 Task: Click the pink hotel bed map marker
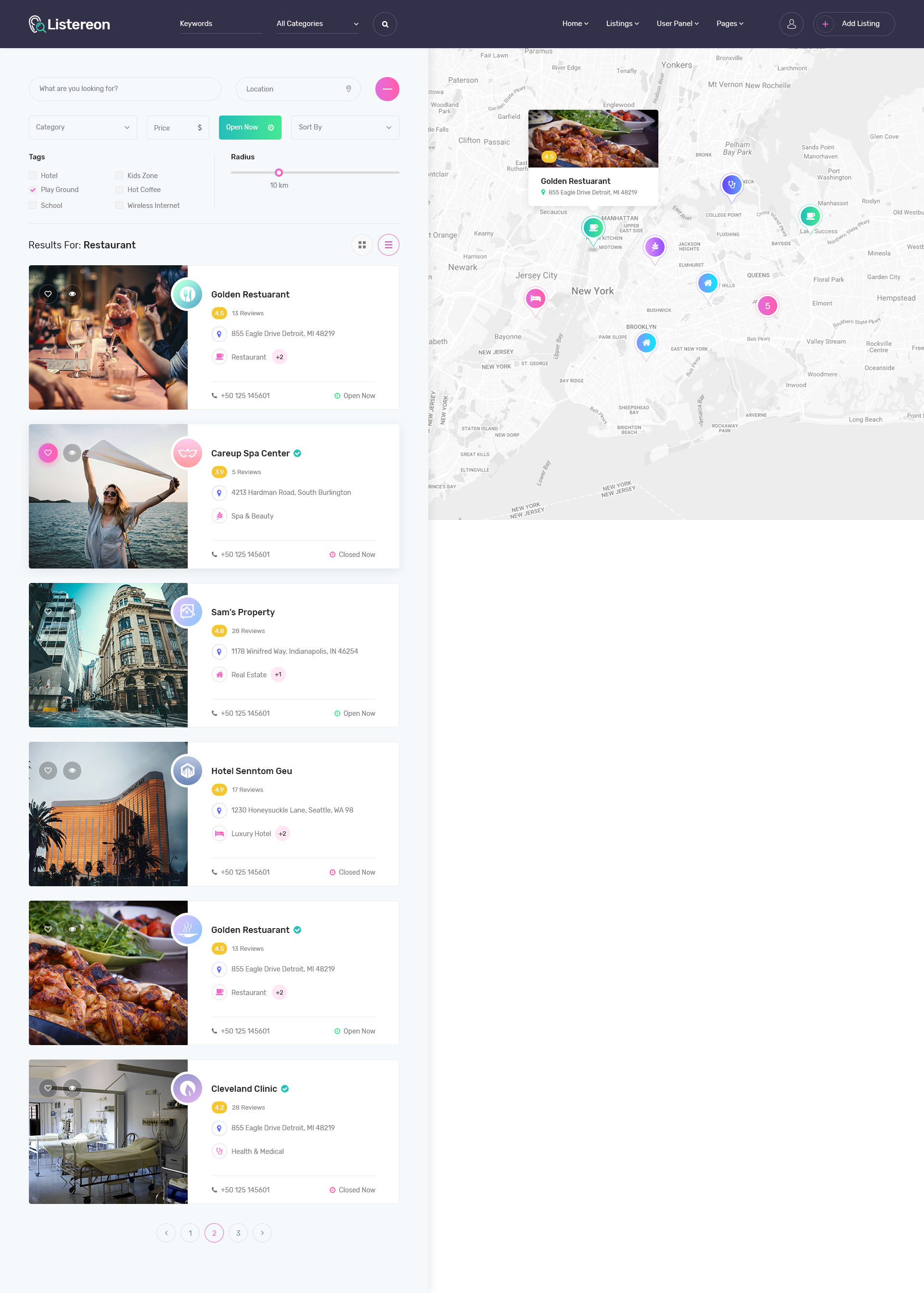pos(536,298)
